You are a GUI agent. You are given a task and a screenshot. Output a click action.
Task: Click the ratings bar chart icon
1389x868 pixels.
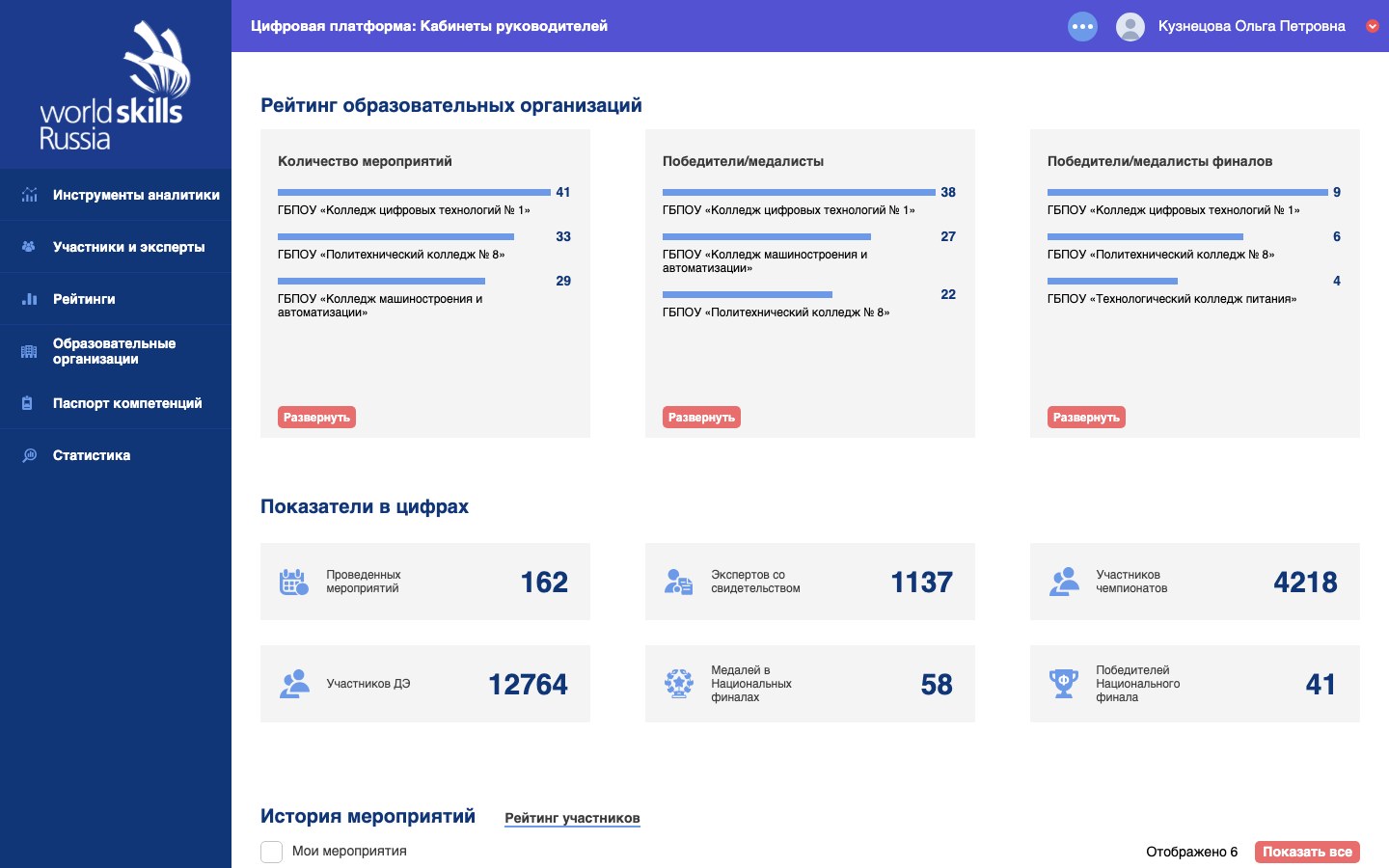(29, 299)
